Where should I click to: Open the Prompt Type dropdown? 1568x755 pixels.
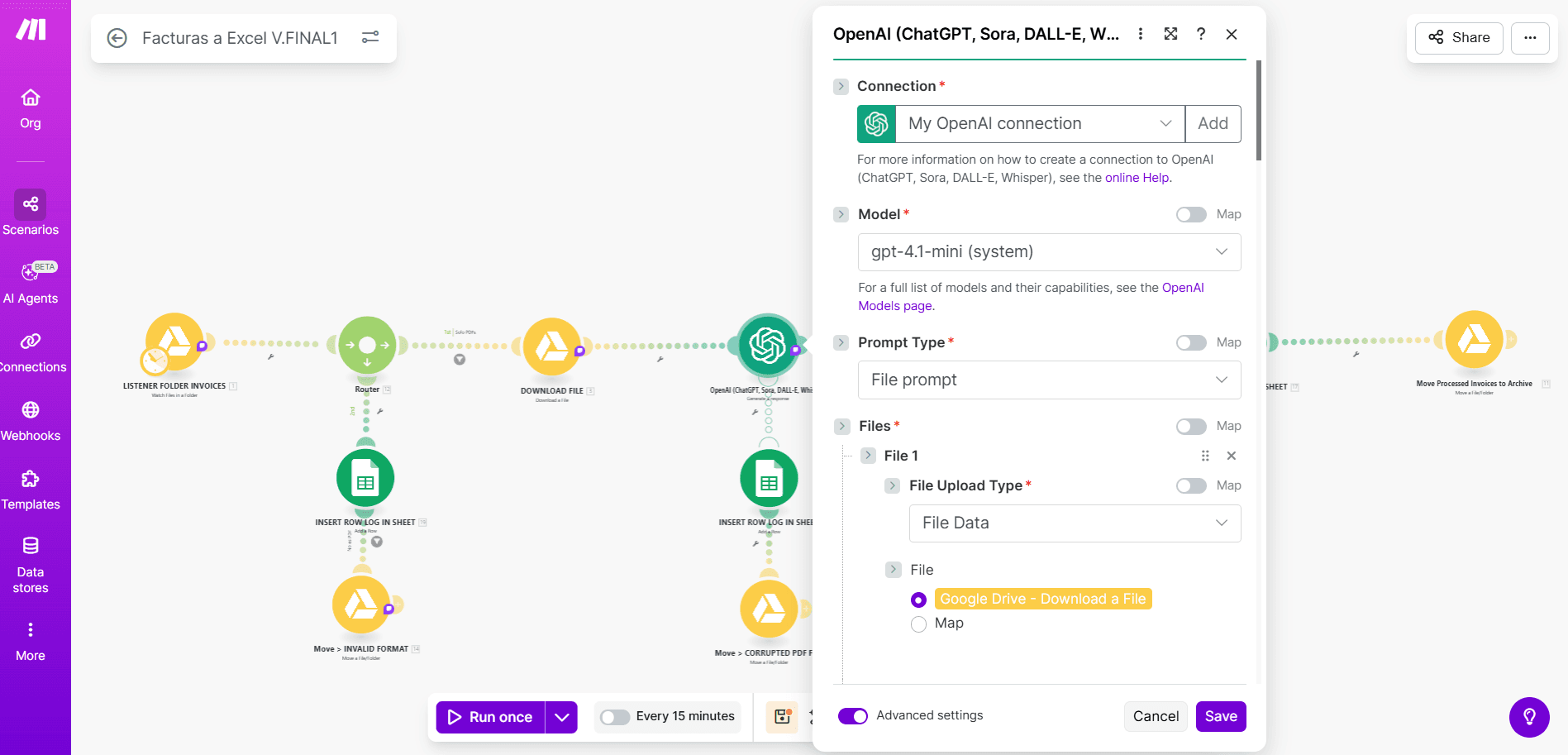tap(1048, 380)
